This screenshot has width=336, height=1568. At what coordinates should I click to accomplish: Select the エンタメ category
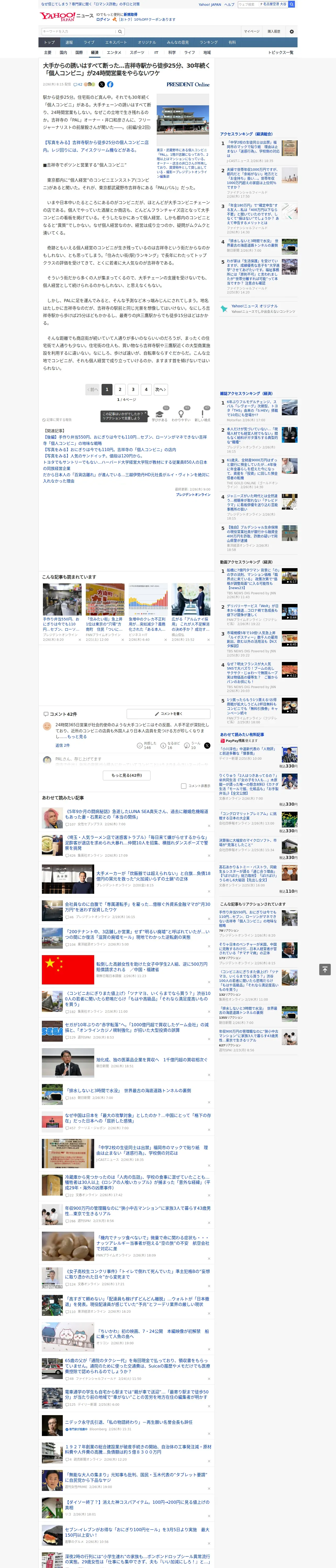coord(114,52)
